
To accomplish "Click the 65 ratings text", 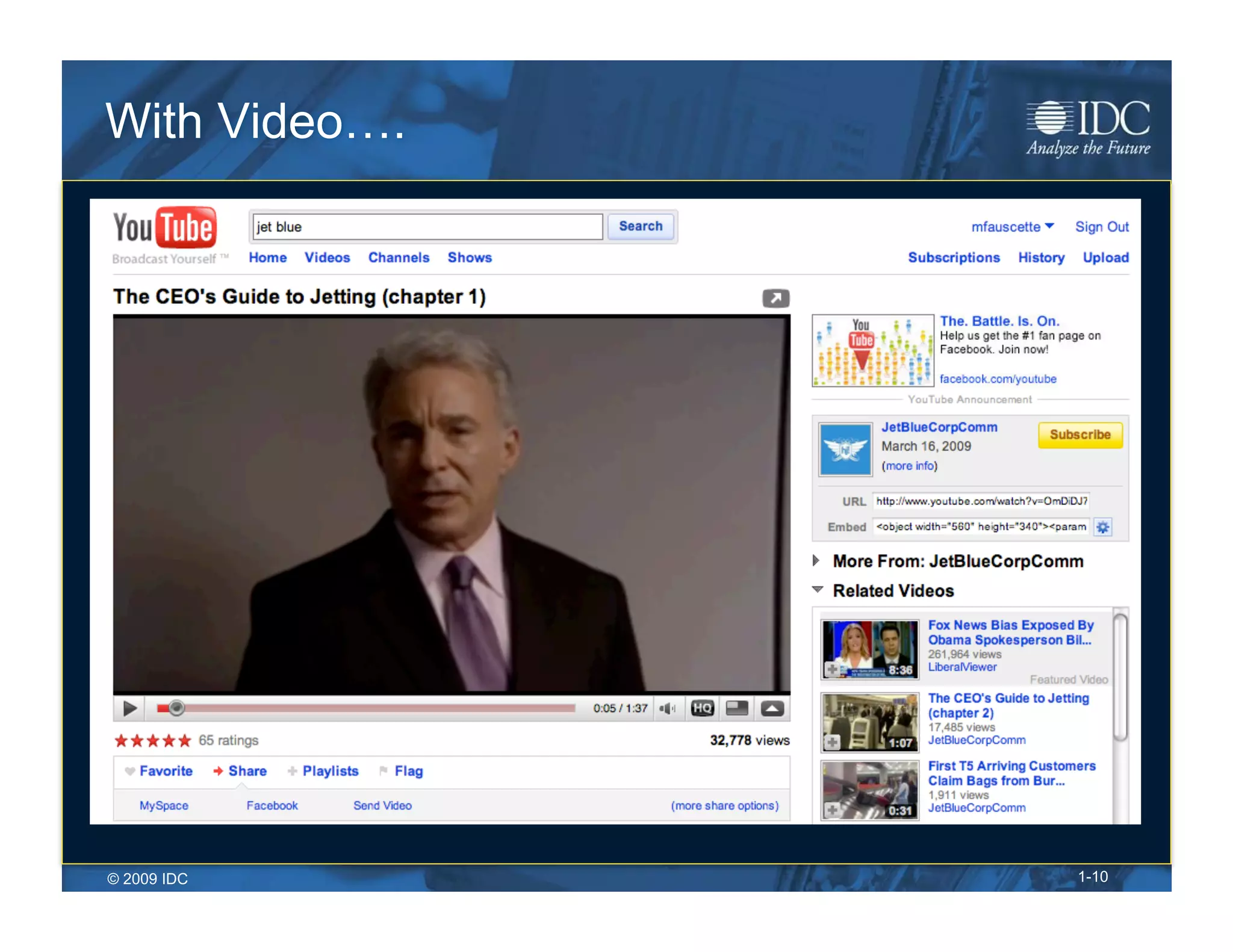I will click(x=228, y=740).
